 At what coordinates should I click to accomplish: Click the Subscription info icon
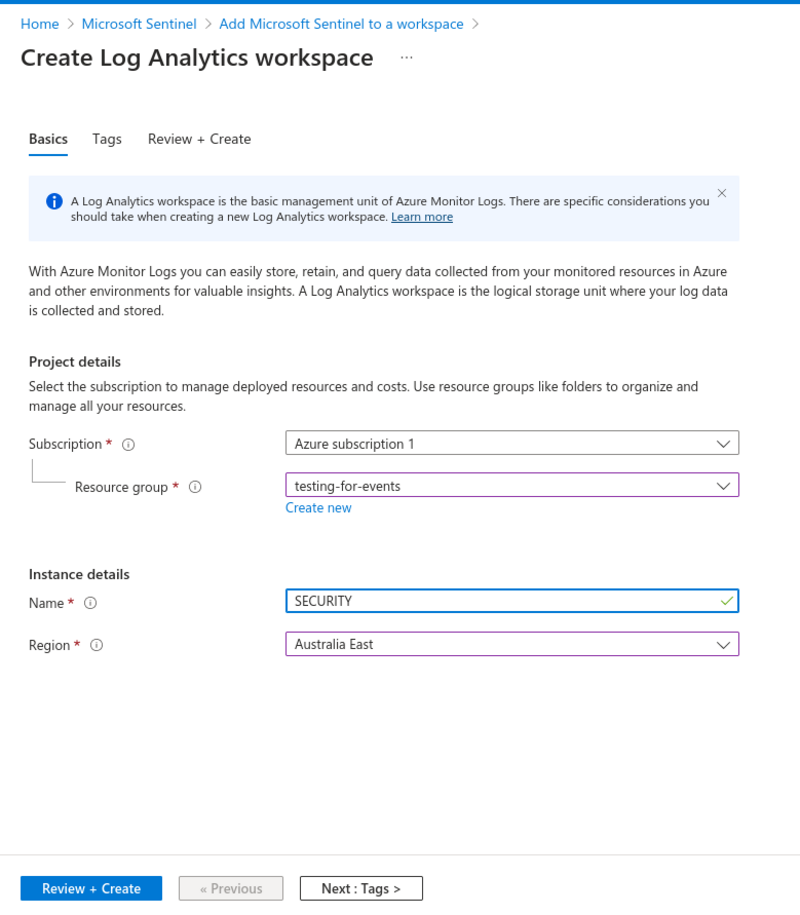128,445
